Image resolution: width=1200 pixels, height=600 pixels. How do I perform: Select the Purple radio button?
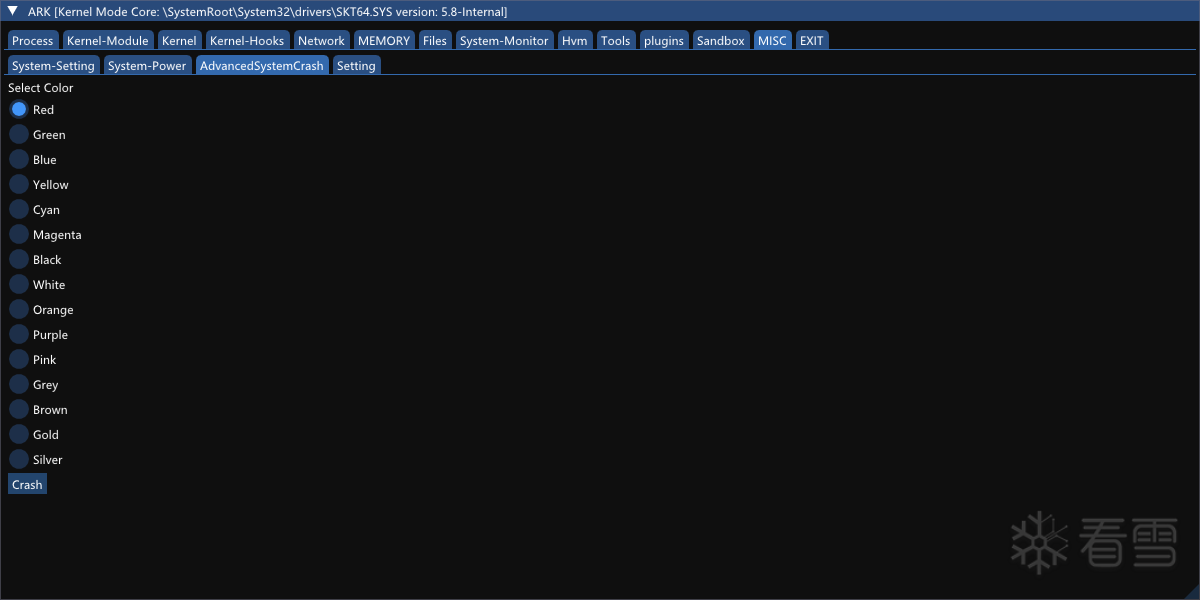pos(19,334)
